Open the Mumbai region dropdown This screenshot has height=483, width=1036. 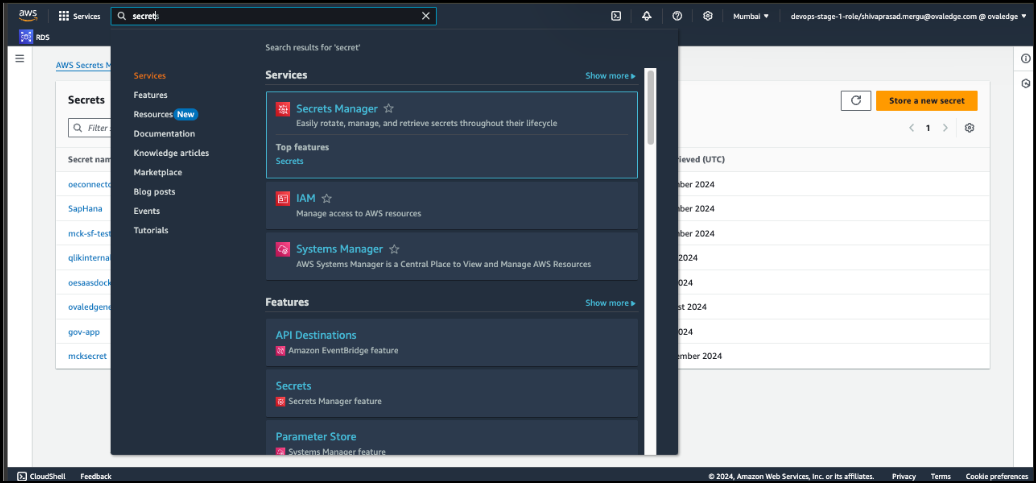click(x=751, y=16)
